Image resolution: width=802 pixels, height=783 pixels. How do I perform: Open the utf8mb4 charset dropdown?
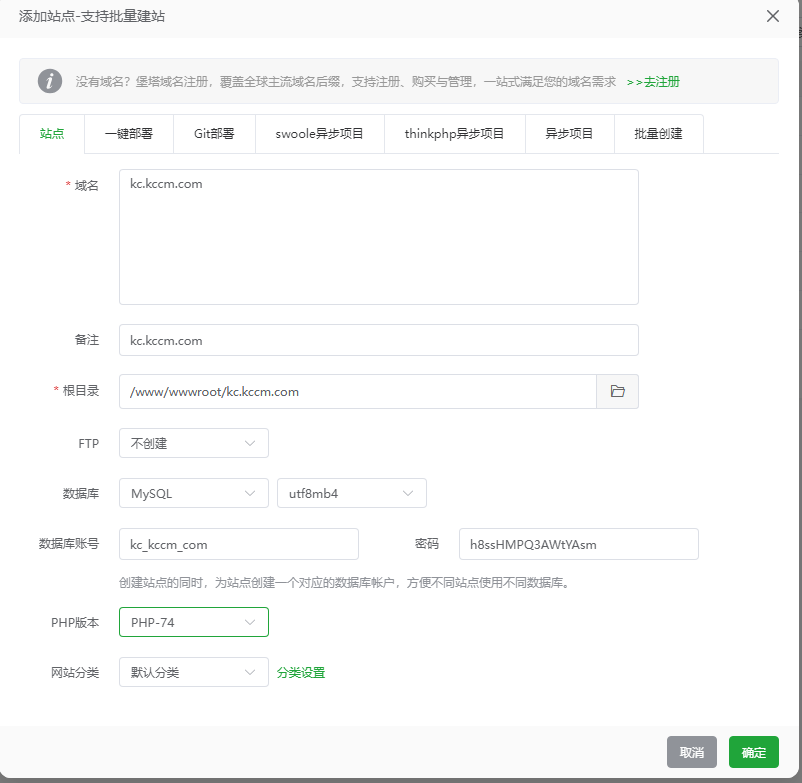pyautogui.click(x=352, y=493)
